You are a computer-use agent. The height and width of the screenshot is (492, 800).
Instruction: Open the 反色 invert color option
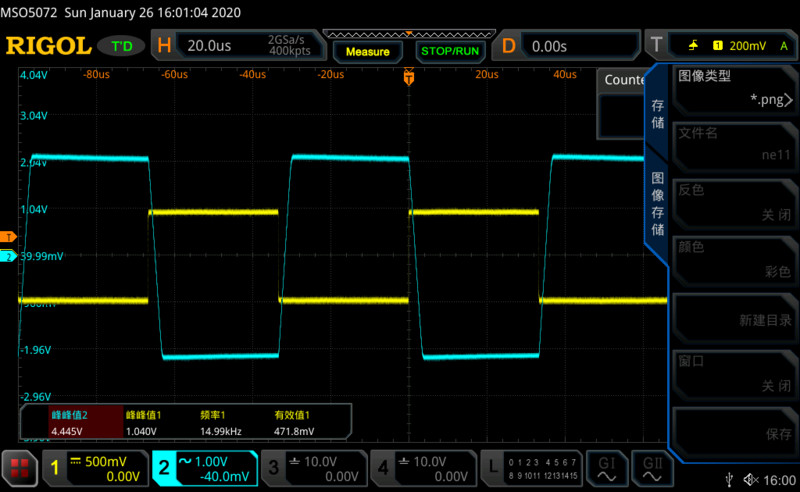click(734, 202)
